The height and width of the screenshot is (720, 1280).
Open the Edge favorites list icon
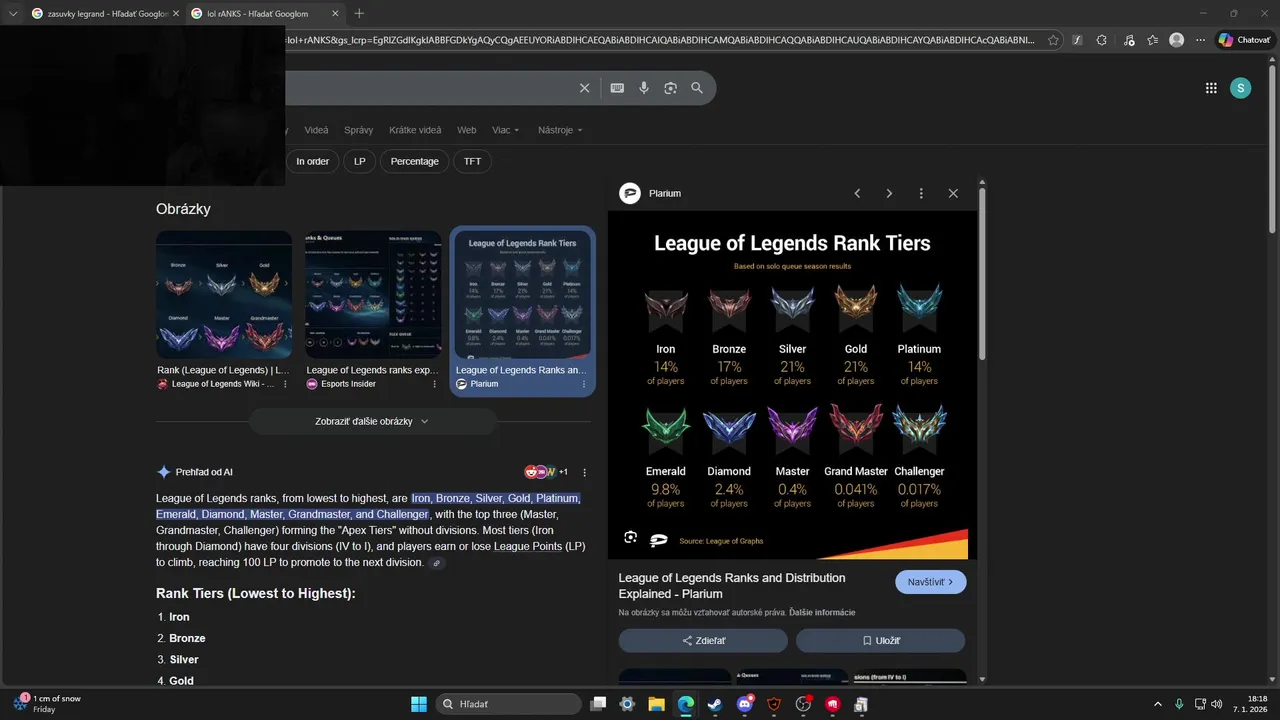coord(1153,40)
